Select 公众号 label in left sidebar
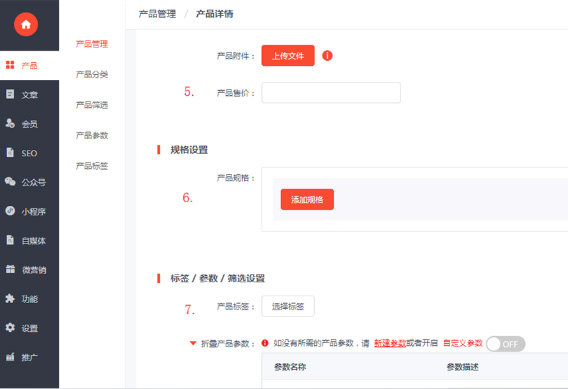This screenshot has height=389, width=568. 34,183
